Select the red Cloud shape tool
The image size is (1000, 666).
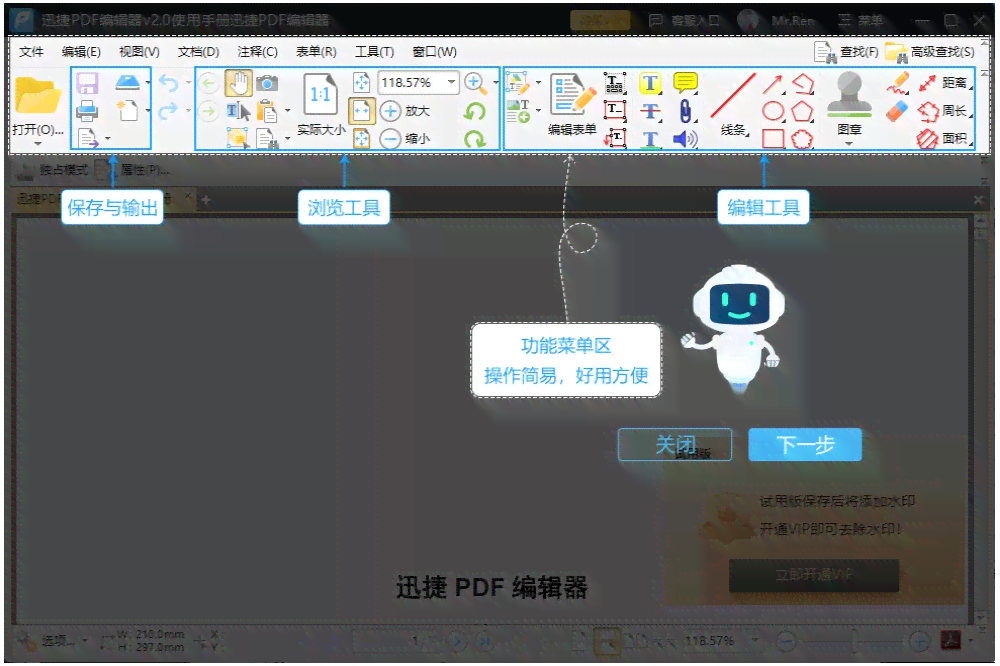coord(802,138)
